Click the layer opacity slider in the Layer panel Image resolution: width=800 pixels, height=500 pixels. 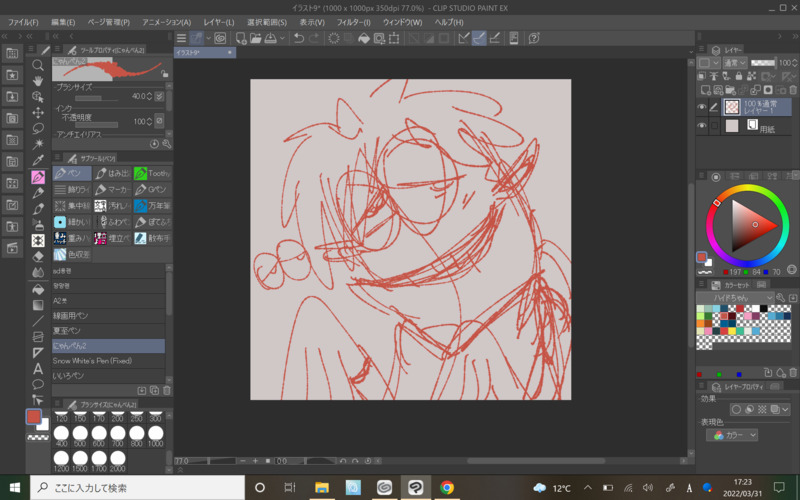pos(763,63)
